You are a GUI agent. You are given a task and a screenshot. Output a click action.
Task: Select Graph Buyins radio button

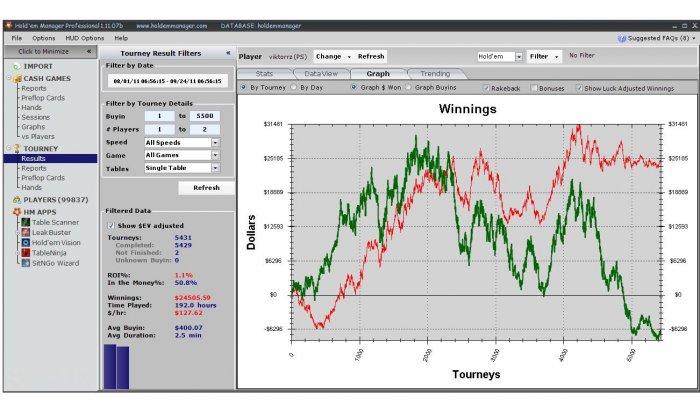[x=408, y=87]
